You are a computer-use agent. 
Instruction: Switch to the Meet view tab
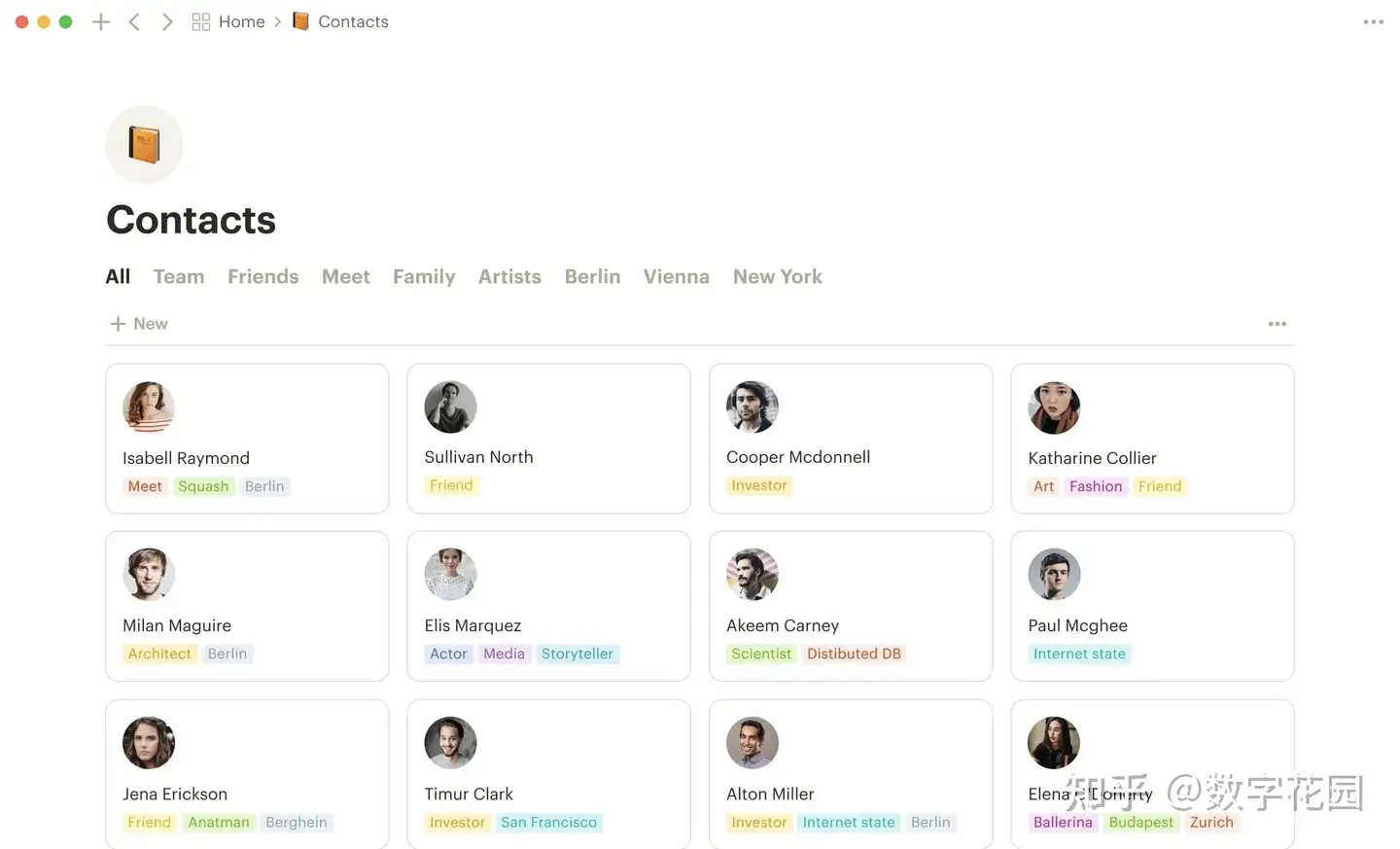(x=346, y=276)
